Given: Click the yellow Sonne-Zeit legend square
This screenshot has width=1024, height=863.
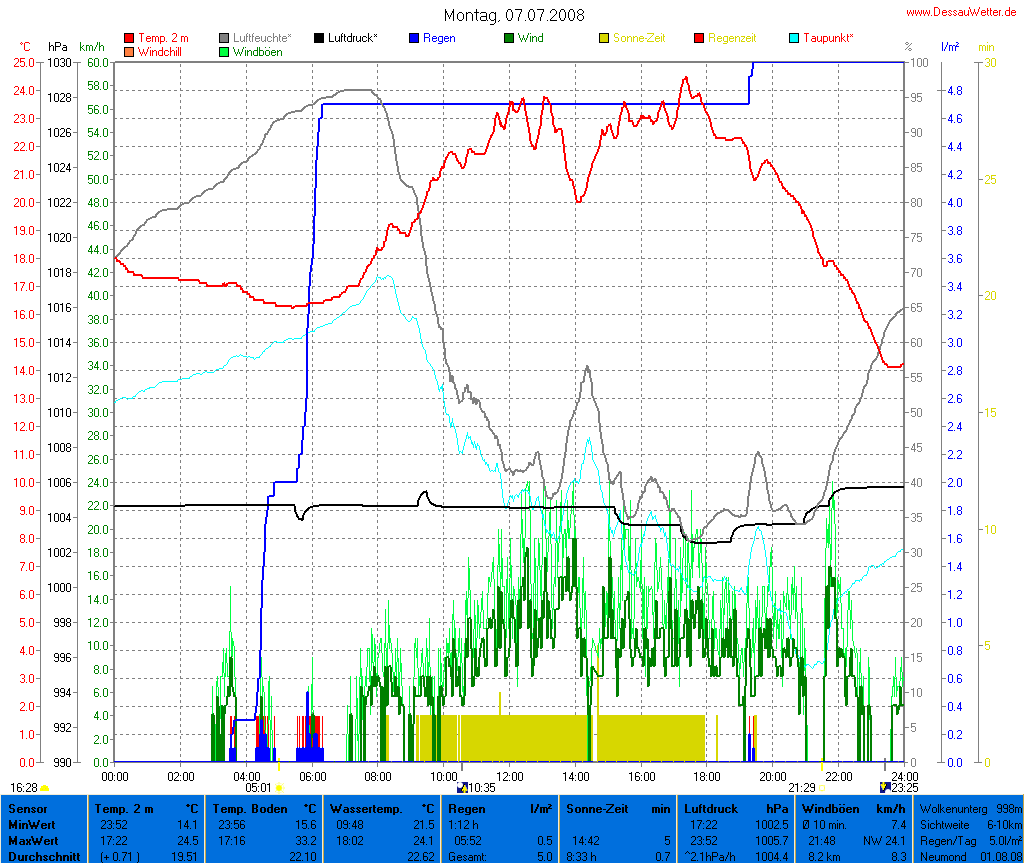Looking at the screenshot, I should [604, 38].
